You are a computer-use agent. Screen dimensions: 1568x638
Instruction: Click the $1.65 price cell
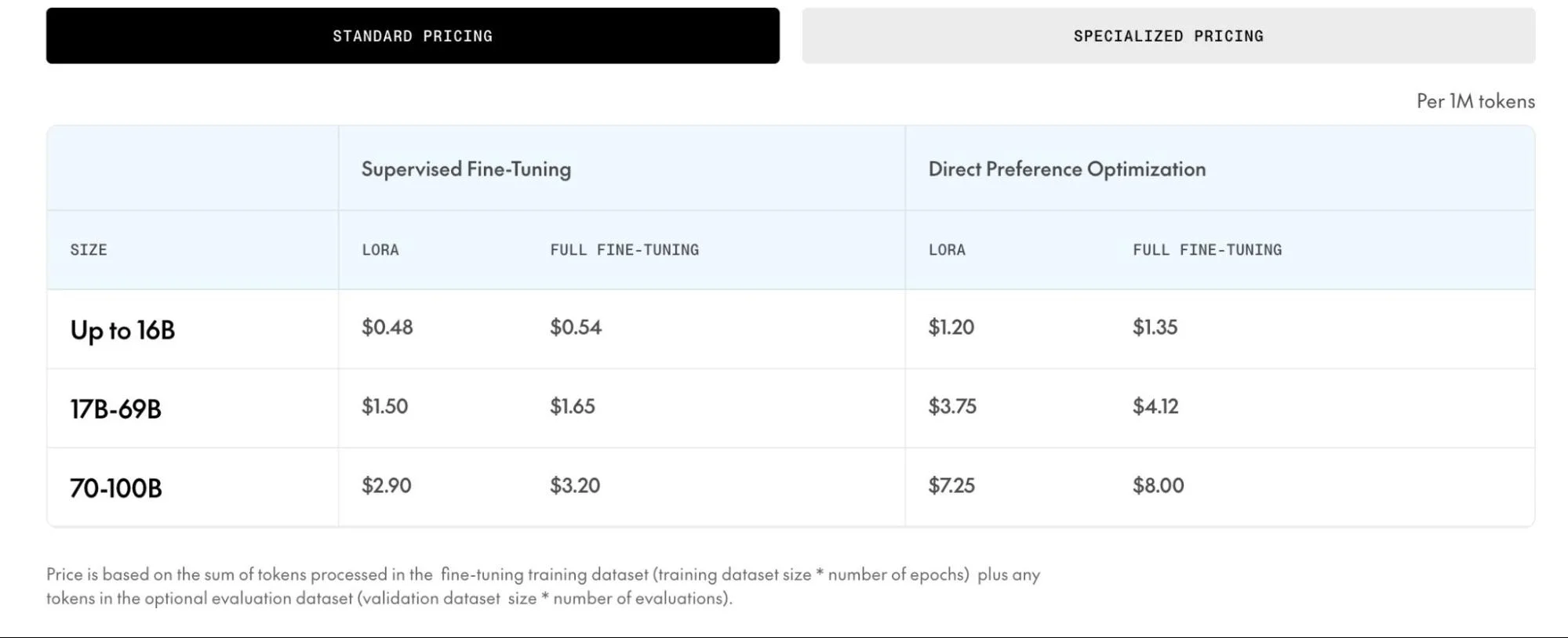(573, 407)
